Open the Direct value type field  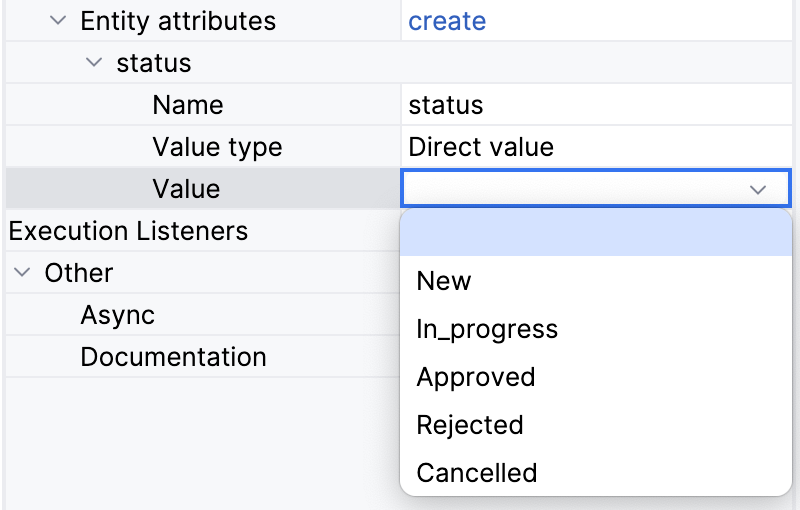pos(595,147)
